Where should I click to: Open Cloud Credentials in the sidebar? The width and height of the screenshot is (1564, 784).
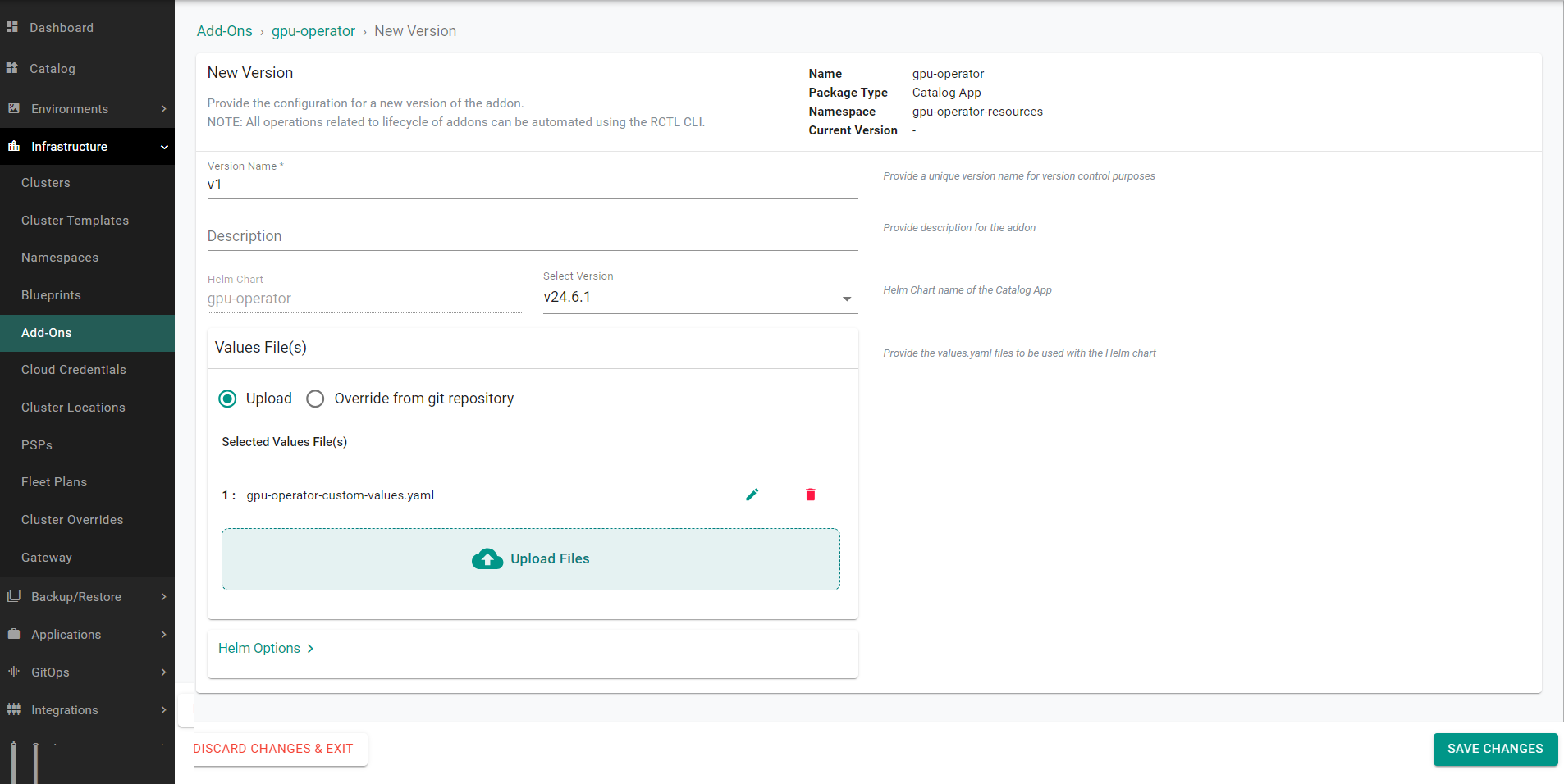point(87,370)
